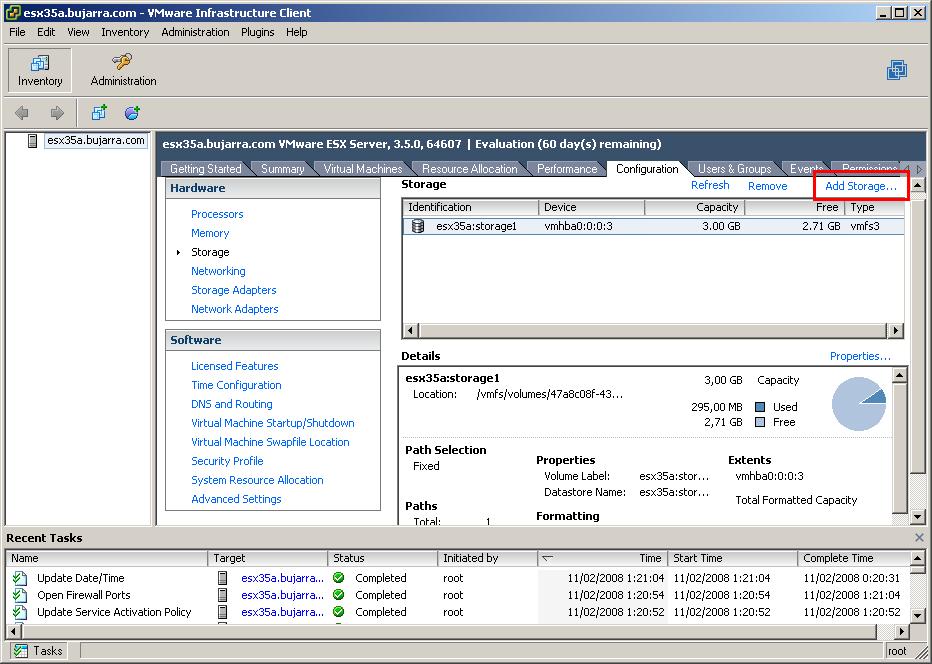Open Advanced Settings
The image size is (932, 664).
[x=236, y=499]
